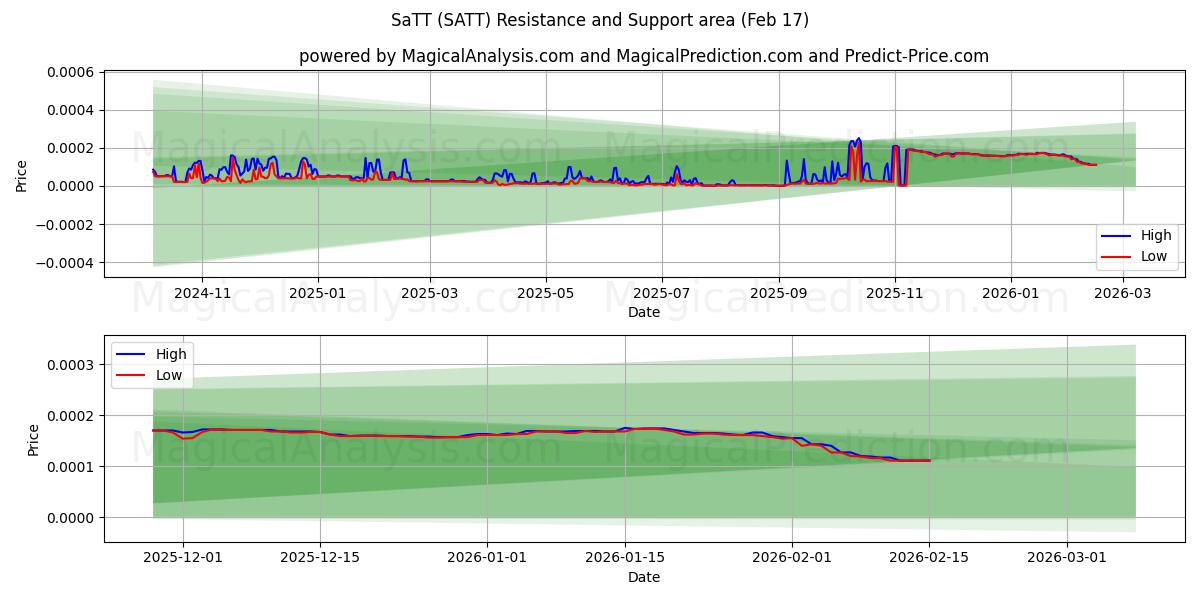Click the '2025-12-01' x-axis label on the bottom chart

click(x=182, y=560)
